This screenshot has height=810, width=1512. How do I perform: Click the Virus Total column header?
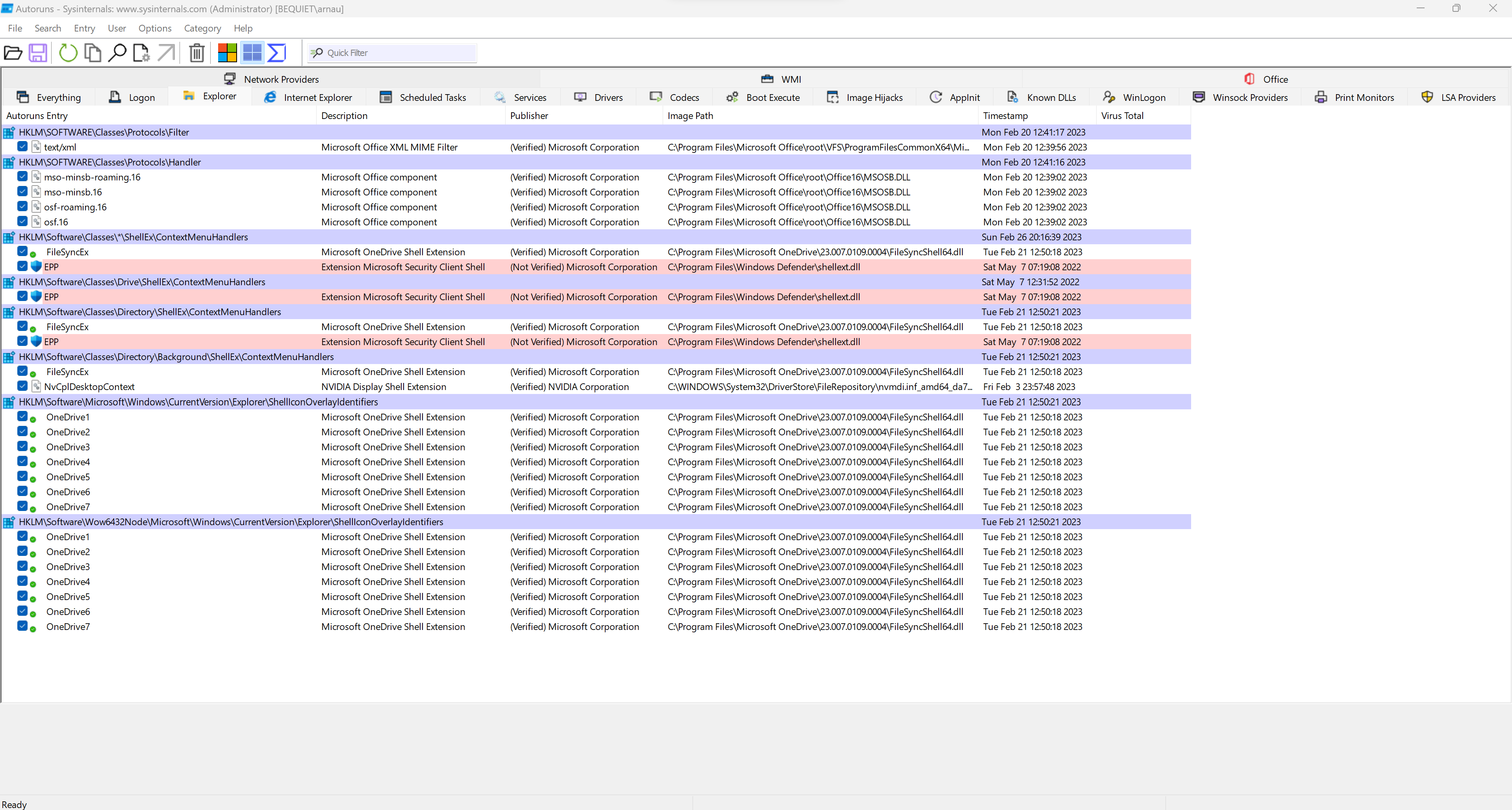click(1144, 116)
